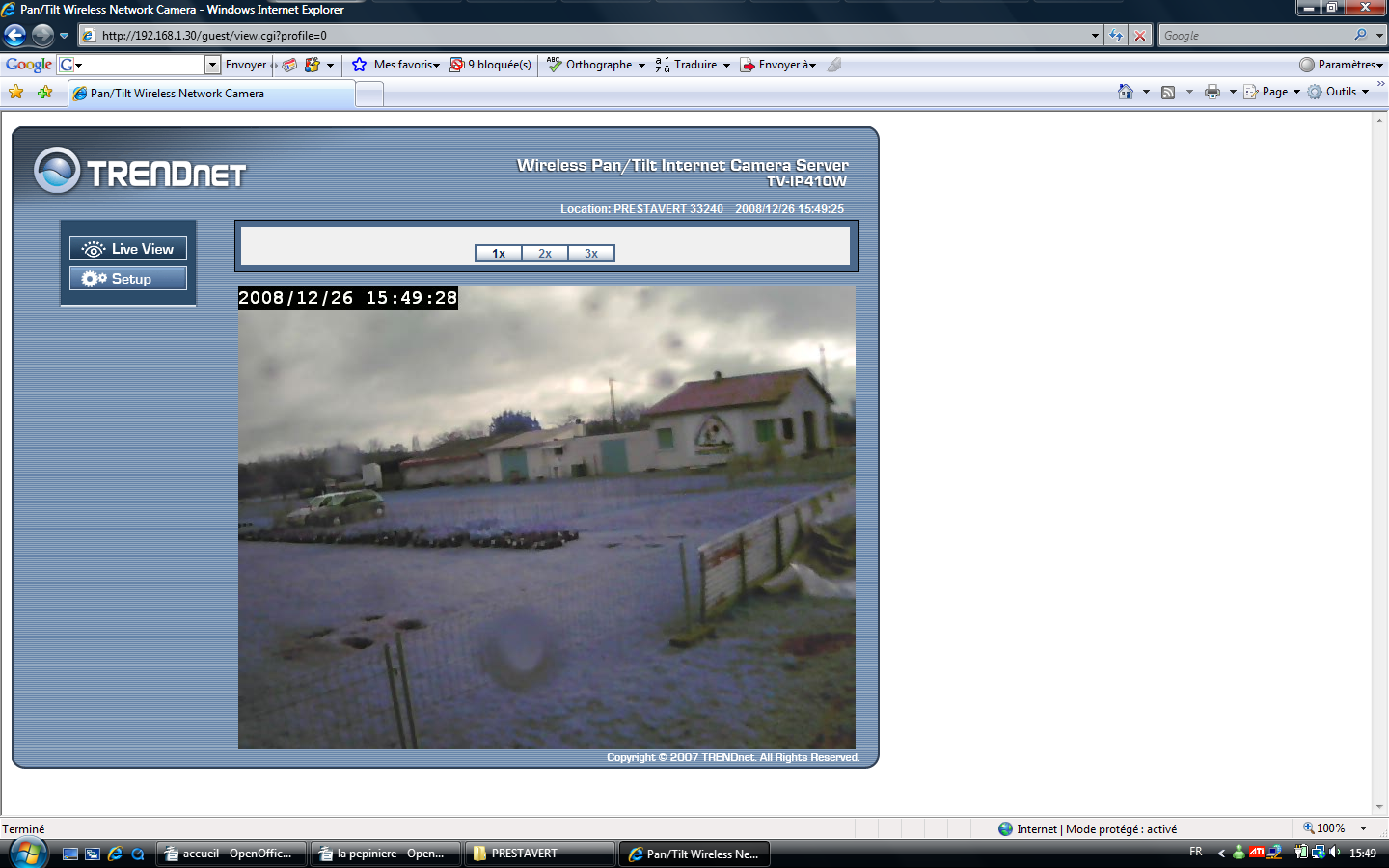Image resolution: width=1389 pixels, height=868 pixels.
Task: Click the Add to Favorites icon
Action: (44, 93)
